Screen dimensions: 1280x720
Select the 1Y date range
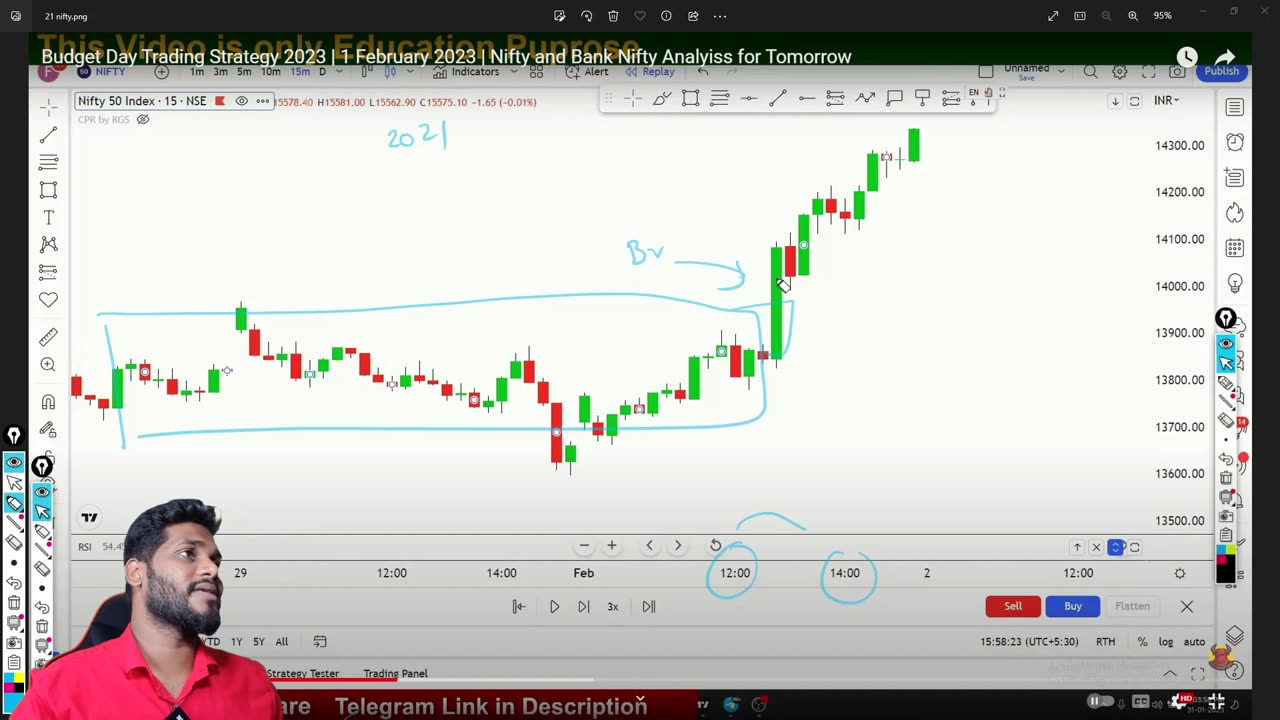point(236,641)
